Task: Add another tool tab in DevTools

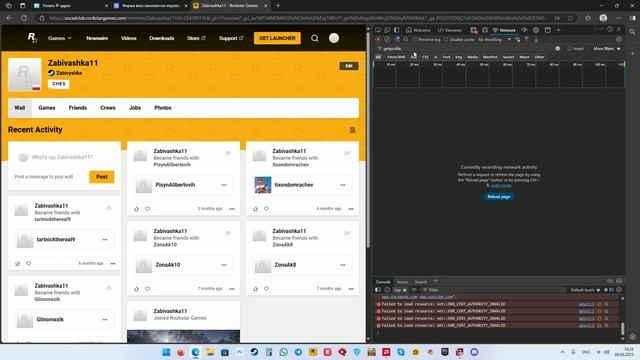Action: [x=559, y=30]
